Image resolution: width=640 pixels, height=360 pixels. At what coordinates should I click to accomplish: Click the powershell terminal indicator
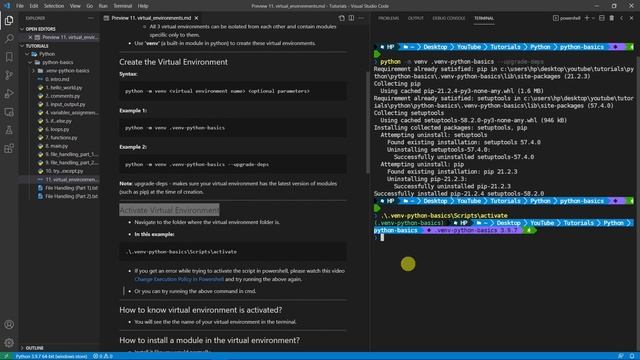coord(567,18)
